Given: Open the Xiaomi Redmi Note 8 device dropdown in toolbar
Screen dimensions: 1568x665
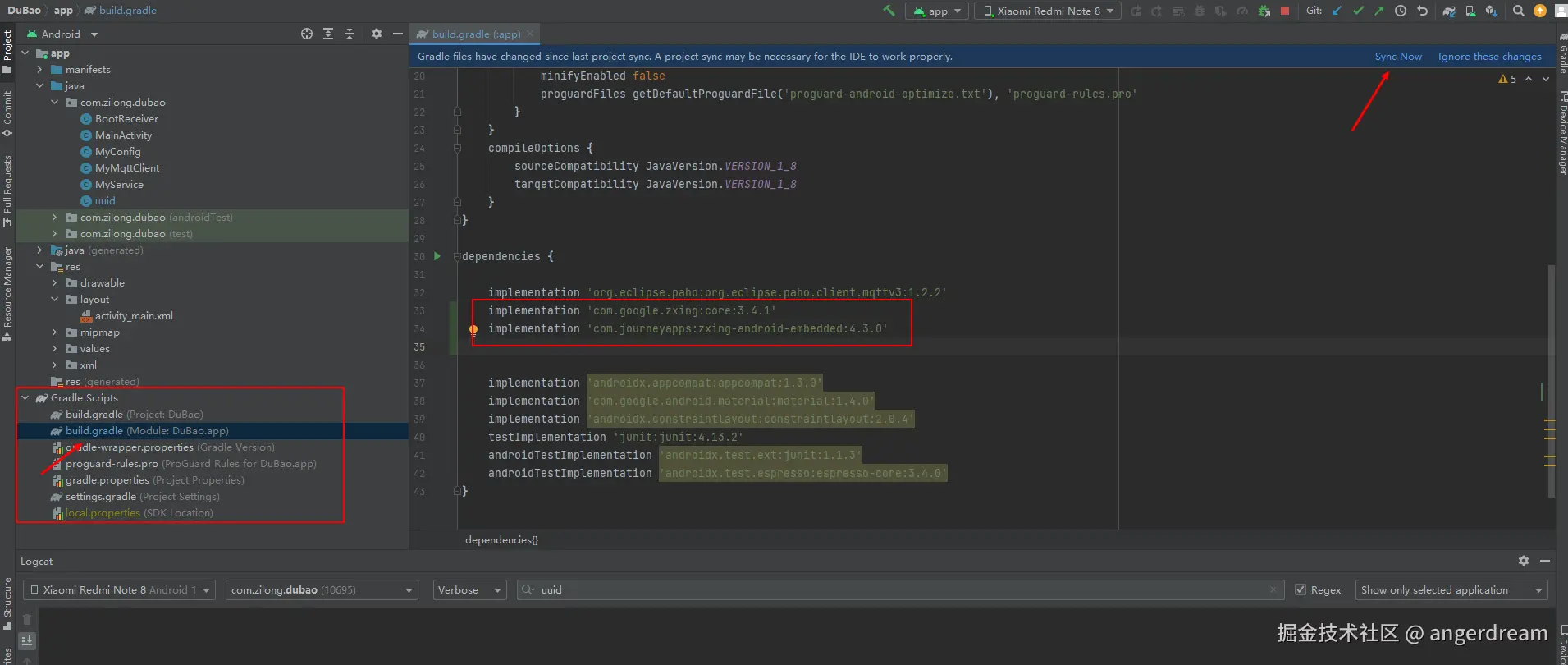Looking at the screenshot, I should click(1047, 11).
